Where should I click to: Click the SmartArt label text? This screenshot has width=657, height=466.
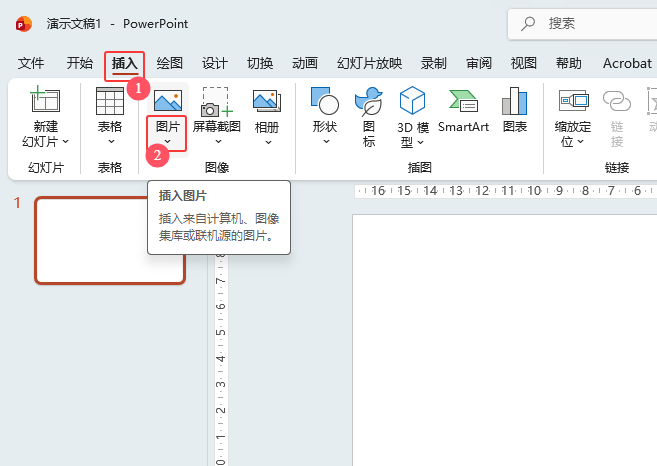click(463, 127)
